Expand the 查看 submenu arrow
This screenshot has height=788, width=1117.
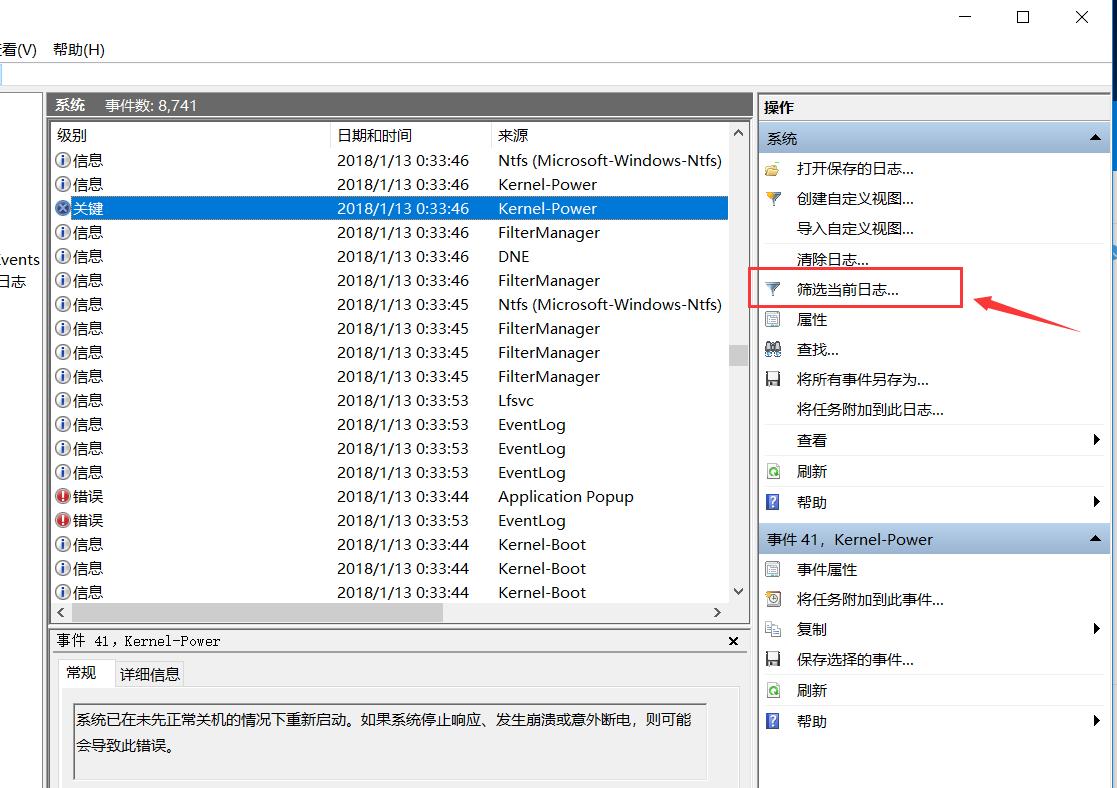[x=1096, y=440]
